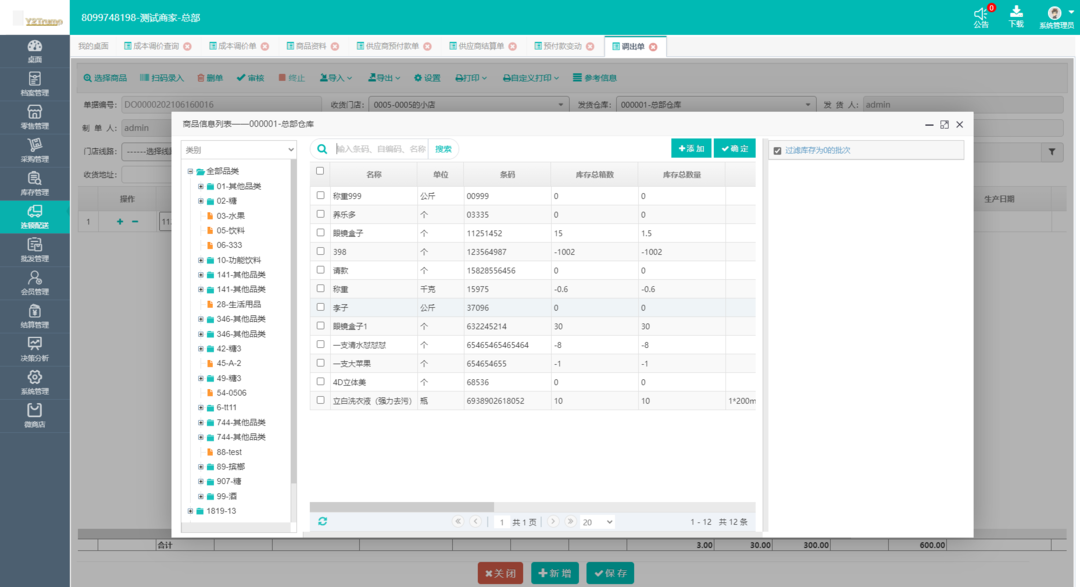Click the product search input field
The image size is (1080, 587).
[380, 149]
